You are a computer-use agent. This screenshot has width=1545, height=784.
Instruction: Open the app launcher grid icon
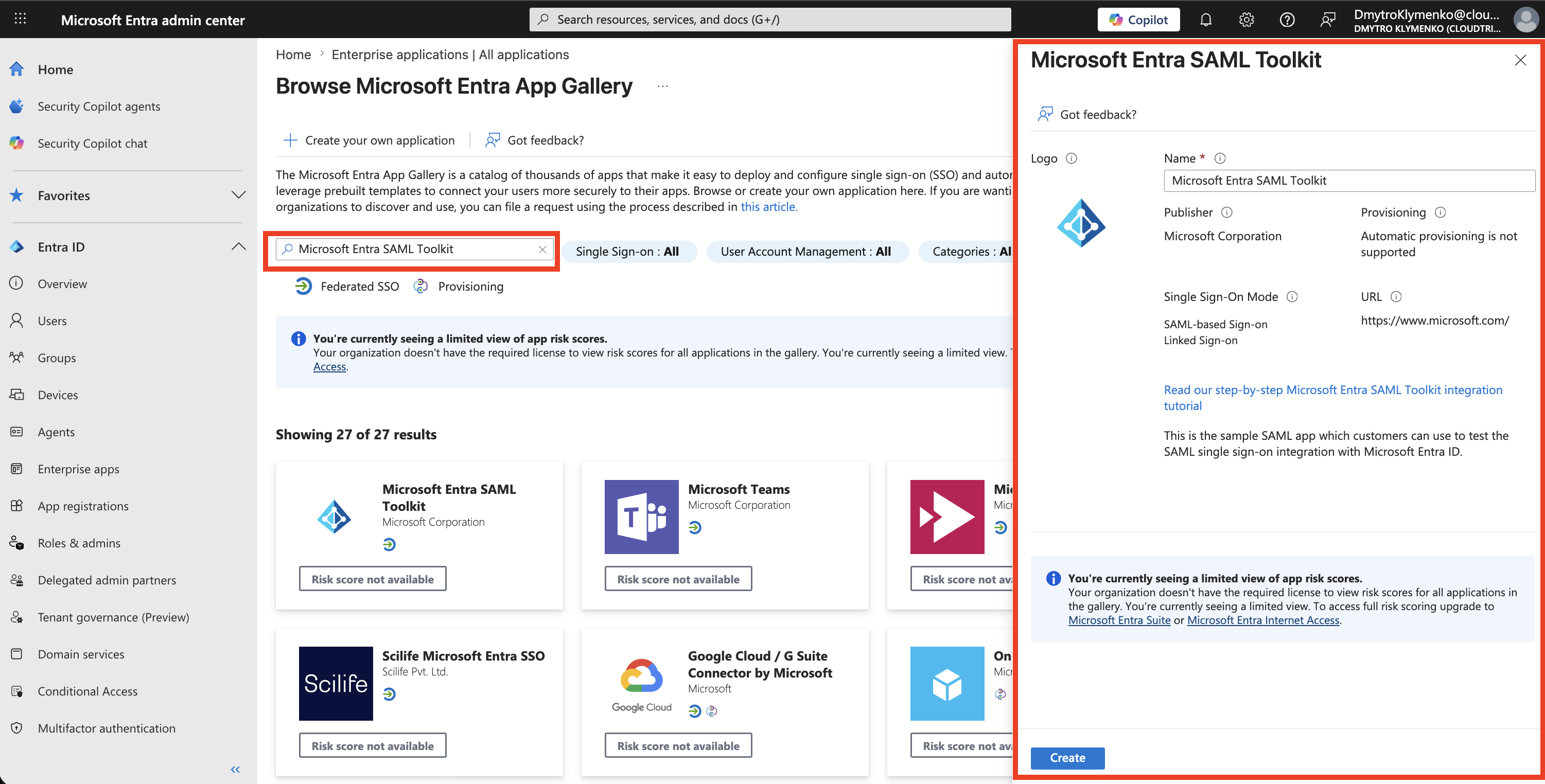tap(20, 19)
